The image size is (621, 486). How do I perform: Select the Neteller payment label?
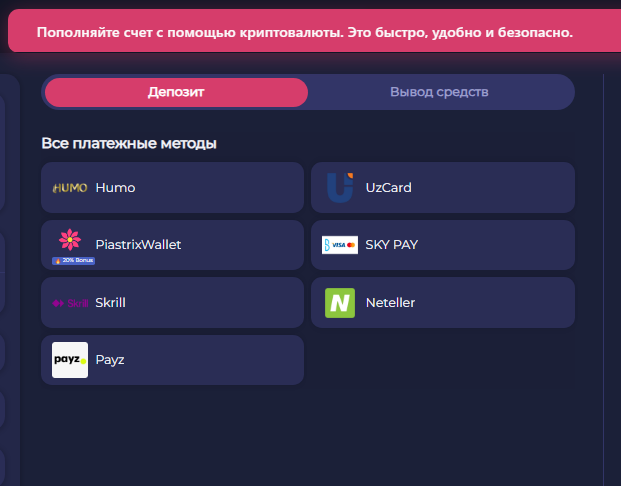(390, 303)
